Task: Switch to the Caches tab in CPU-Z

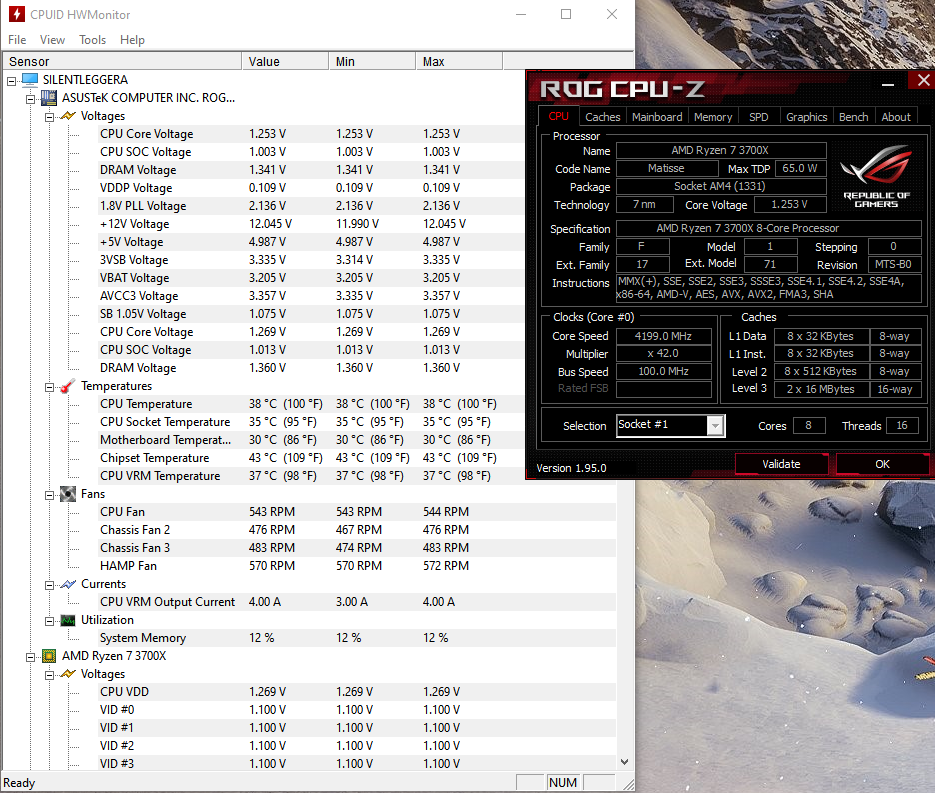Action: (x=602, y=117)
